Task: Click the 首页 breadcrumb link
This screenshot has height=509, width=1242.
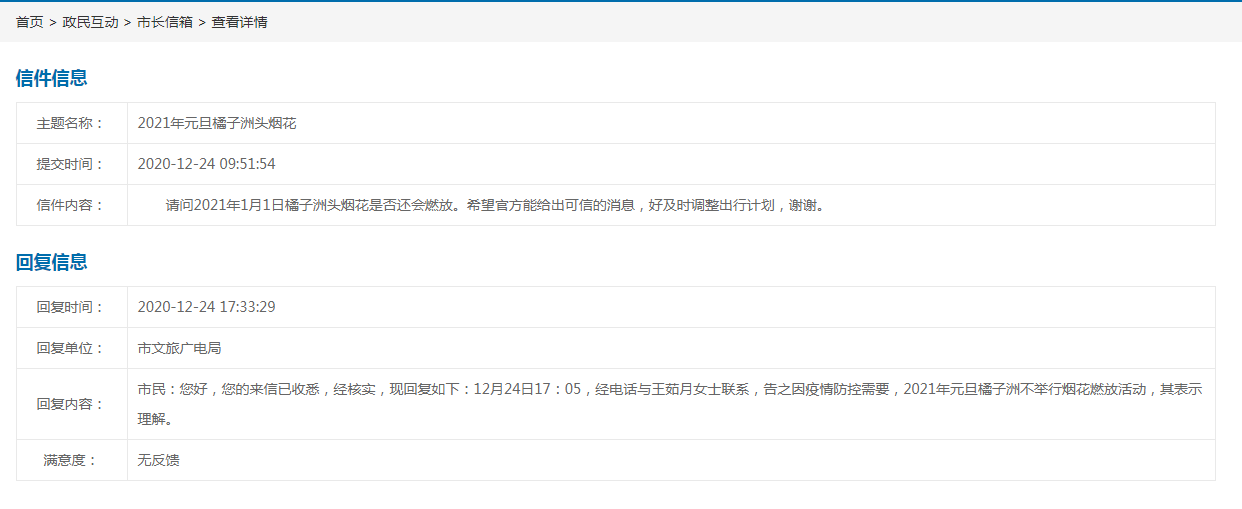Action: [29, 22]
